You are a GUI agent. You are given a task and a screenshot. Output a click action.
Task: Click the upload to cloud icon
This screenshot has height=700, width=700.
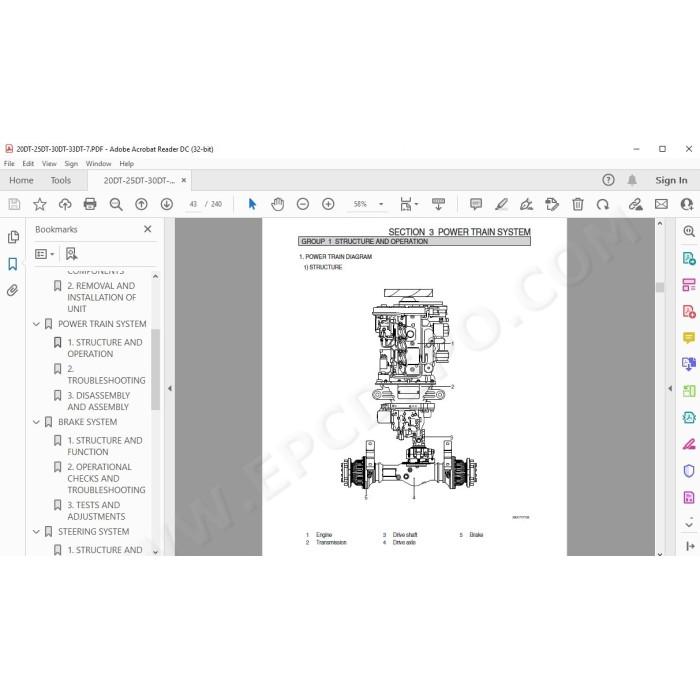point(65,204)
